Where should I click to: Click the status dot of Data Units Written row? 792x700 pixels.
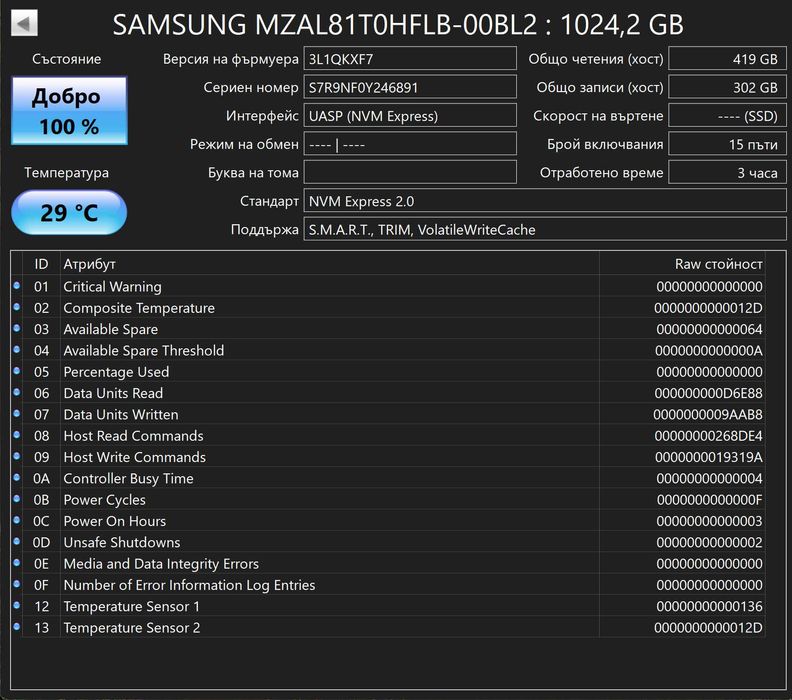point(17,413)
